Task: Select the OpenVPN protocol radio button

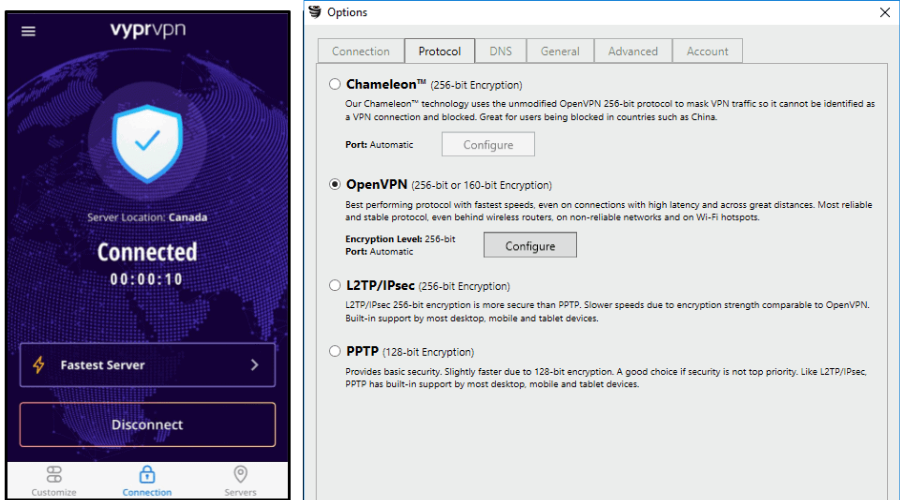Action: click(x=335, y=184)
